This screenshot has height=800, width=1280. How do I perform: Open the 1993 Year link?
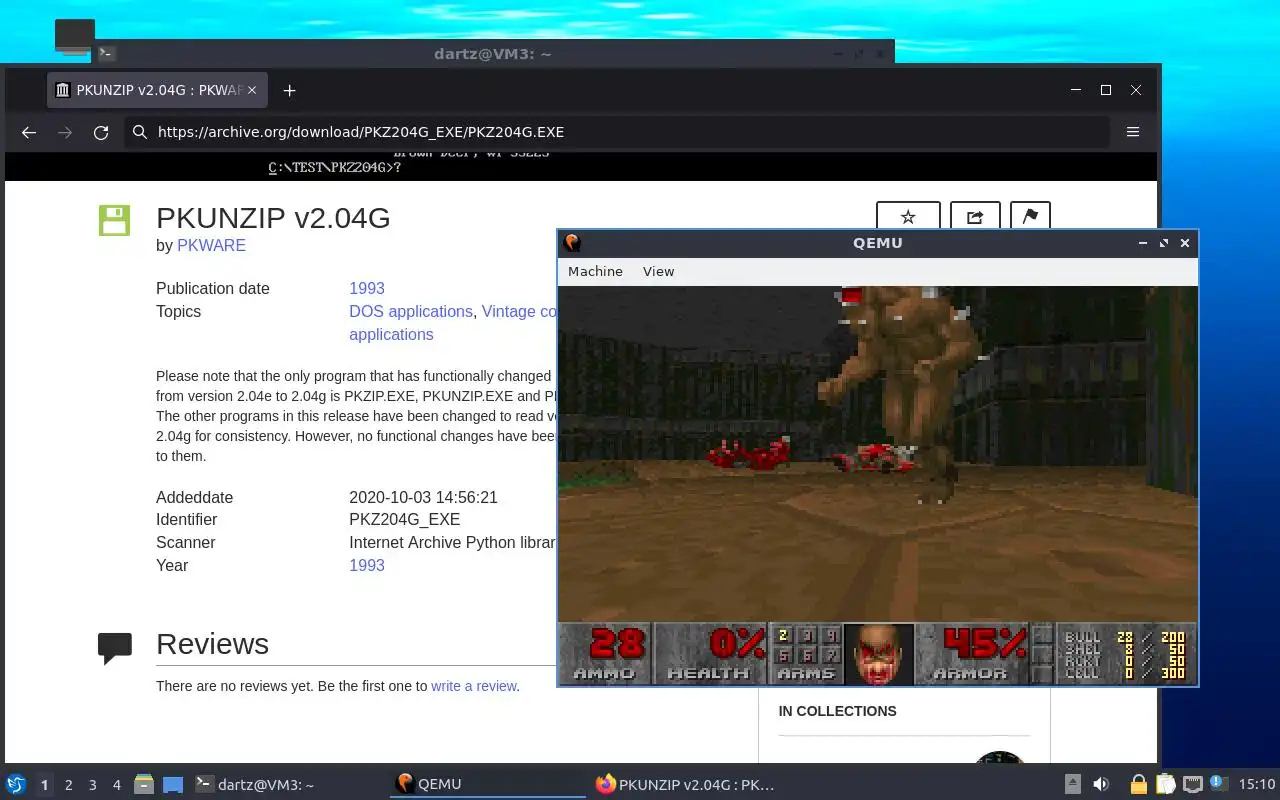(x=367, y=565)
